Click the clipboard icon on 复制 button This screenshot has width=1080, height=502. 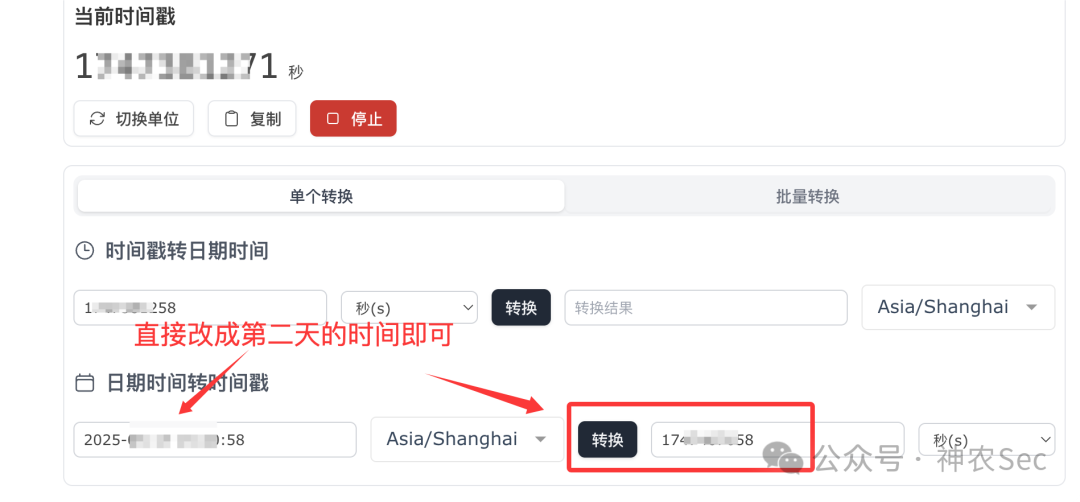click(x=232, y=118)
